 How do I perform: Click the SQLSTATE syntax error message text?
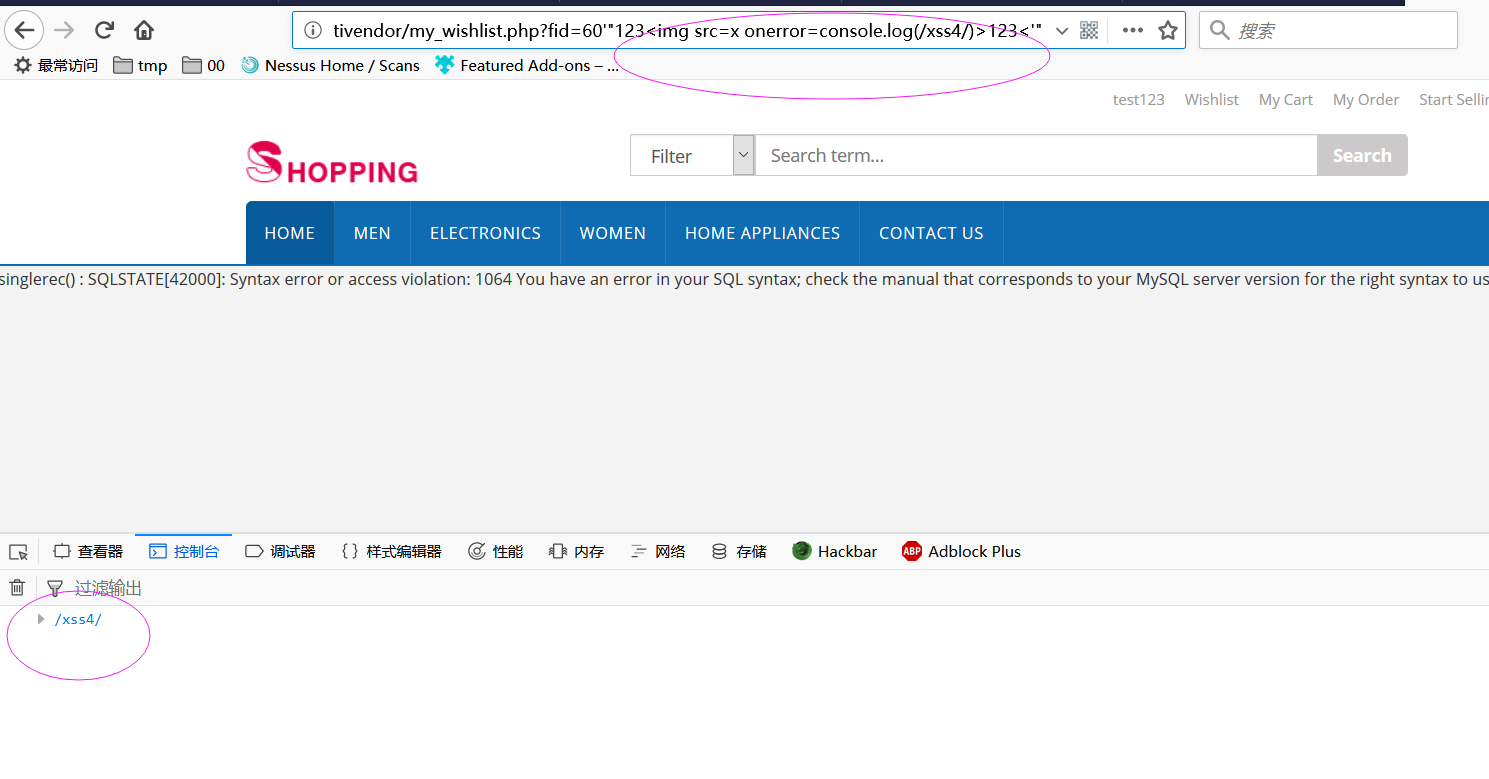coord(744,280)
